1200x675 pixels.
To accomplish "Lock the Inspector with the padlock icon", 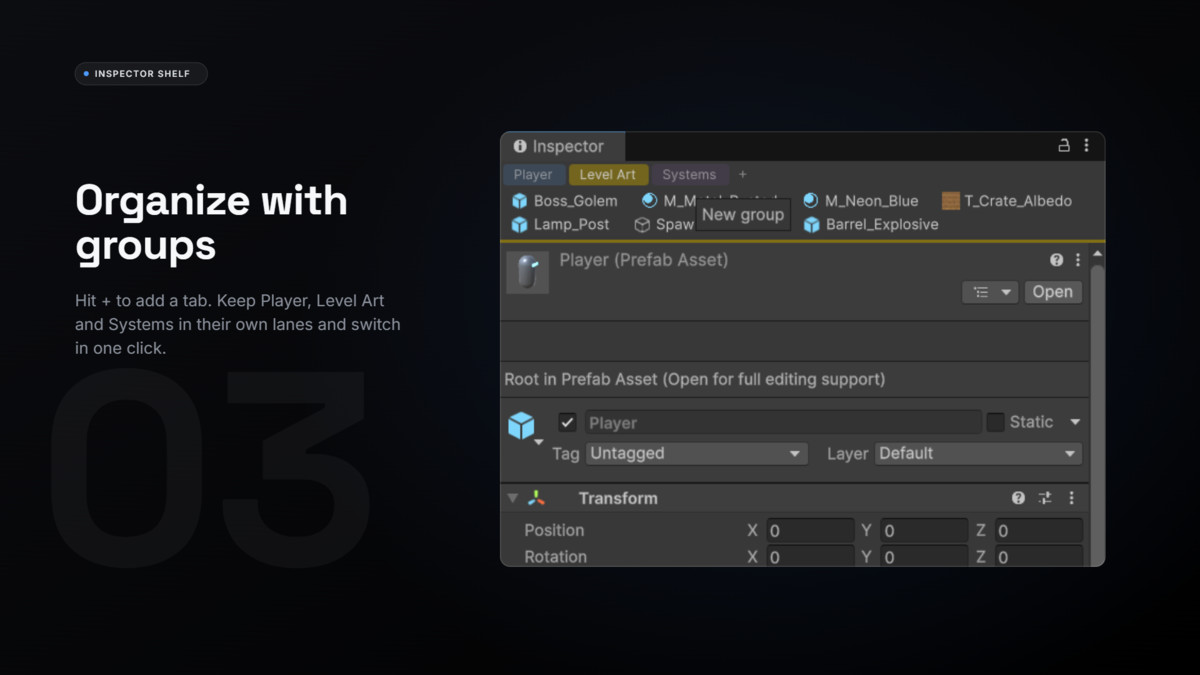I will coord(1064,146).
